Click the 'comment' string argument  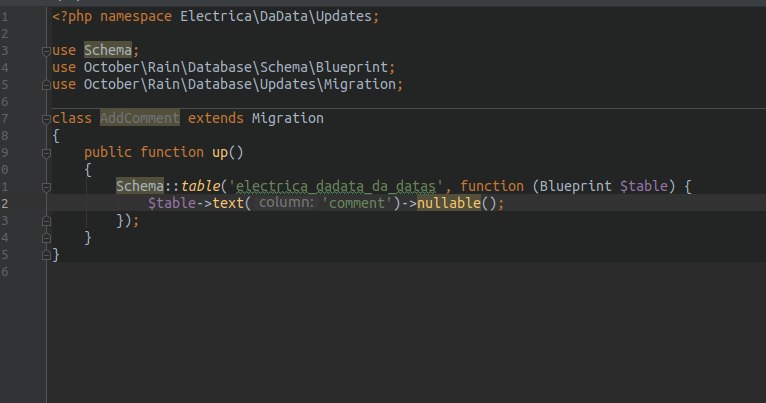coord(357,203)
